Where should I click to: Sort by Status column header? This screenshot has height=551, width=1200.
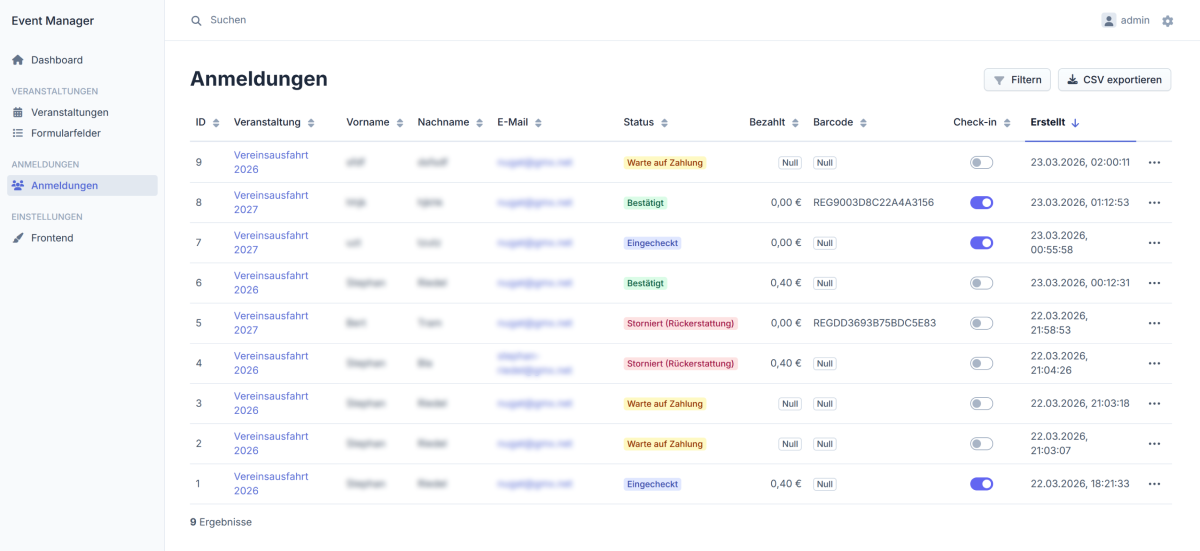point(645,122)
